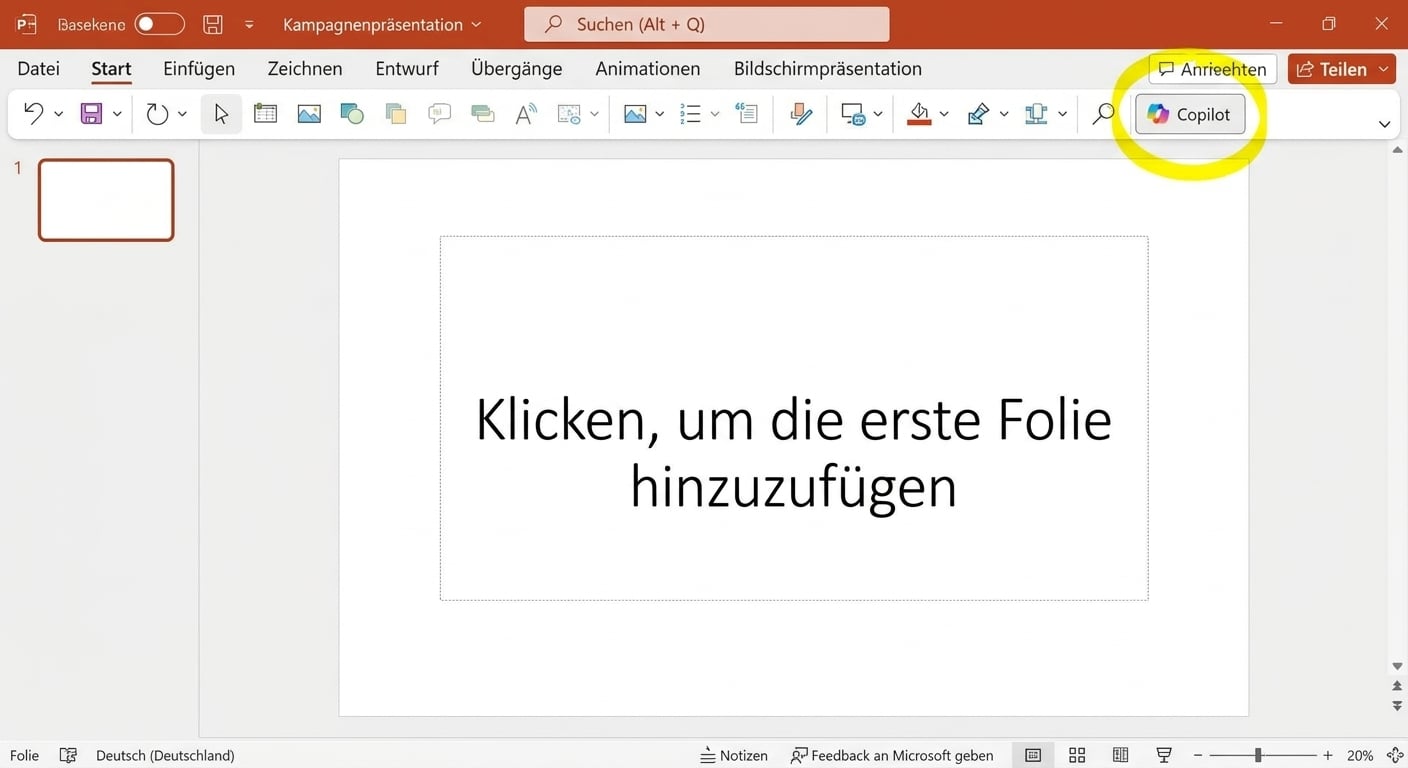The width and height of the screenshot is (1408, 768).
Task: Click the Teilen share button
Action: click(1342, 69)
